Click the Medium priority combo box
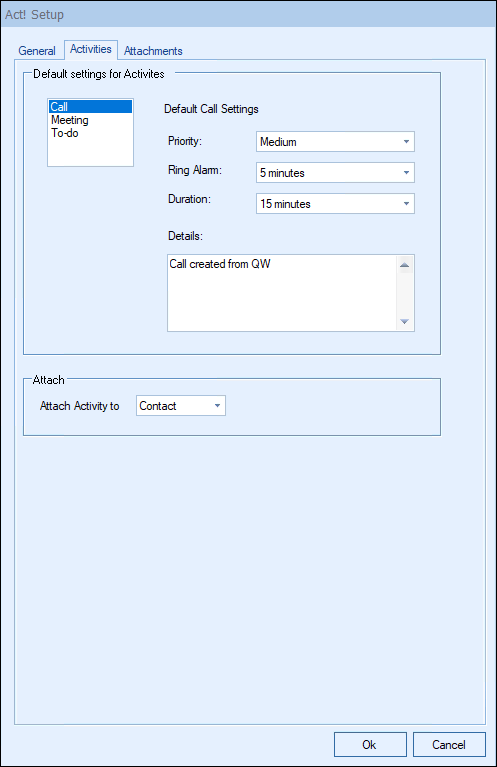 click(335, 142)
